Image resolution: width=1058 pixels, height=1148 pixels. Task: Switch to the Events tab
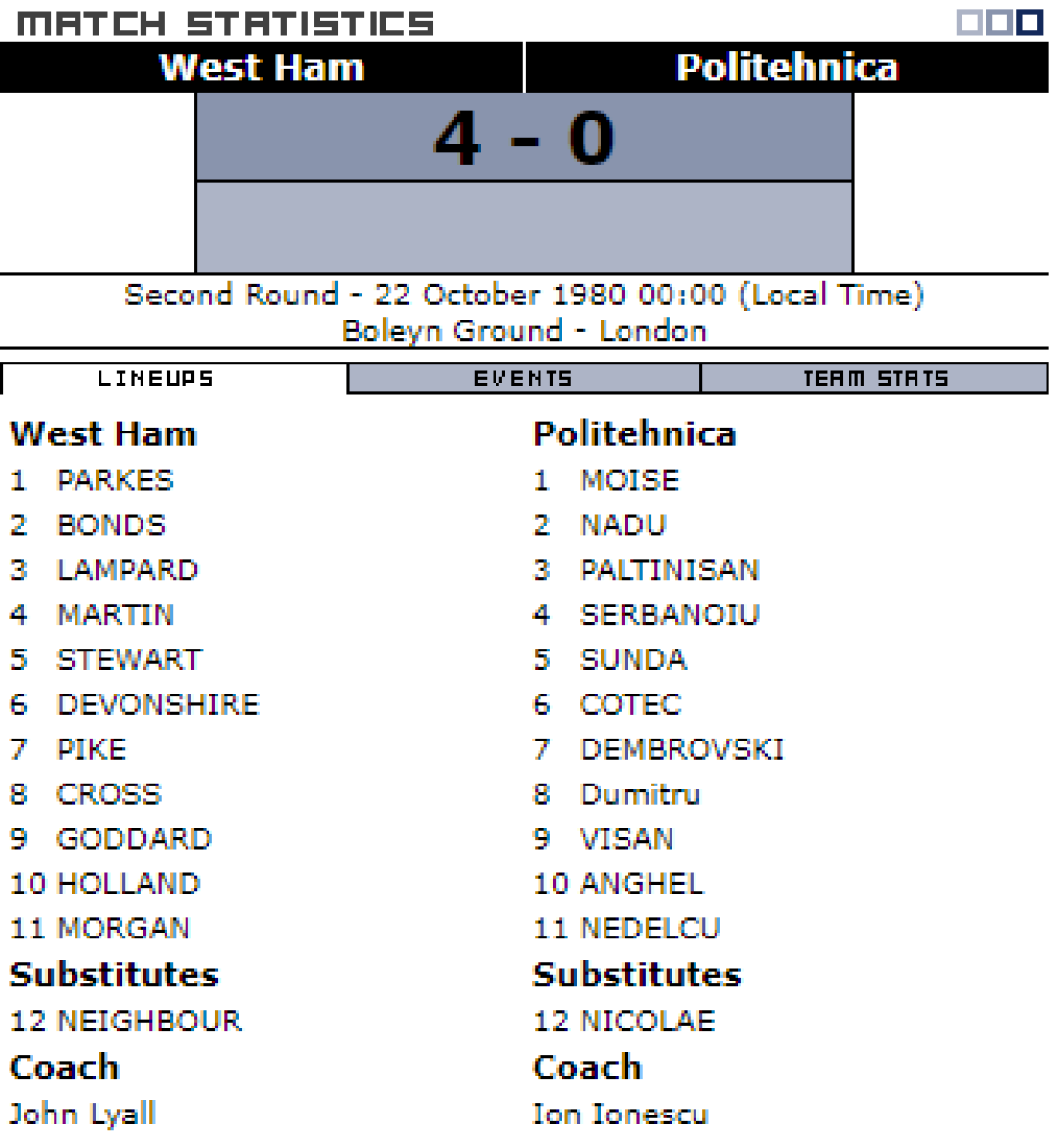(x=523, y=379)
